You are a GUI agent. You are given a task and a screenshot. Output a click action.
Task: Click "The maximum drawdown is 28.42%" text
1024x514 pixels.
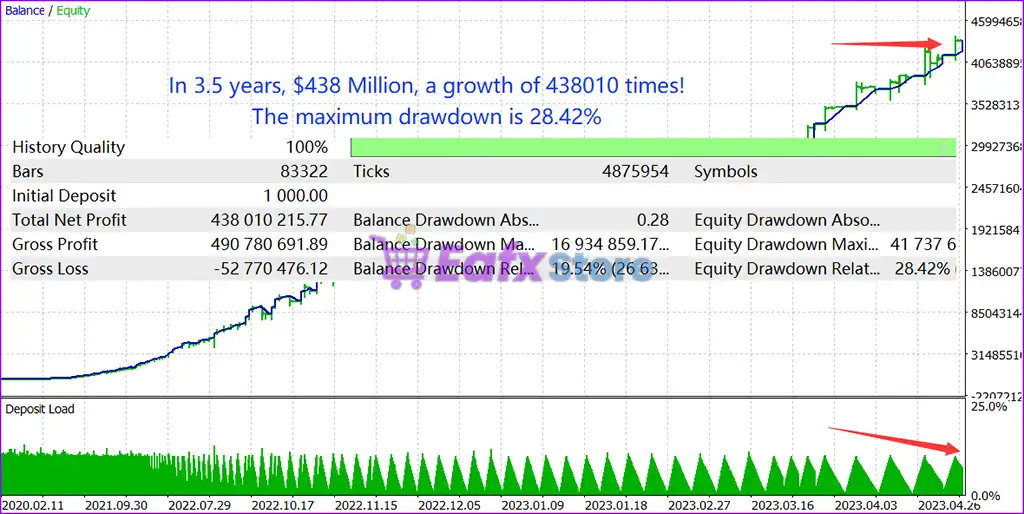click(x=426, y=116)
